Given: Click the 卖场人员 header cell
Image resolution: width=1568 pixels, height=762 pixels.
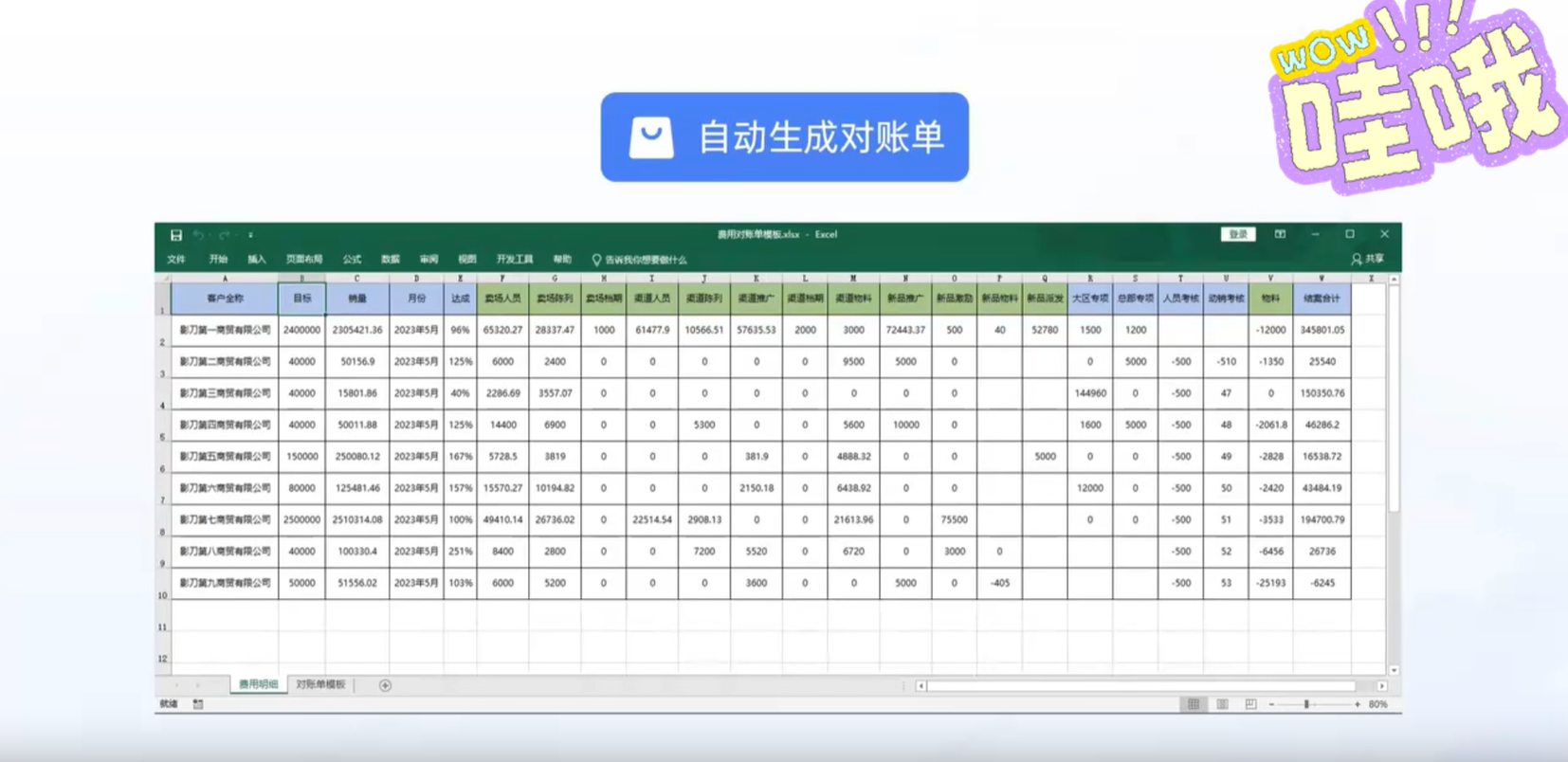Looking at the screenshot, I should pyautogui.click(x=502, y=299).
